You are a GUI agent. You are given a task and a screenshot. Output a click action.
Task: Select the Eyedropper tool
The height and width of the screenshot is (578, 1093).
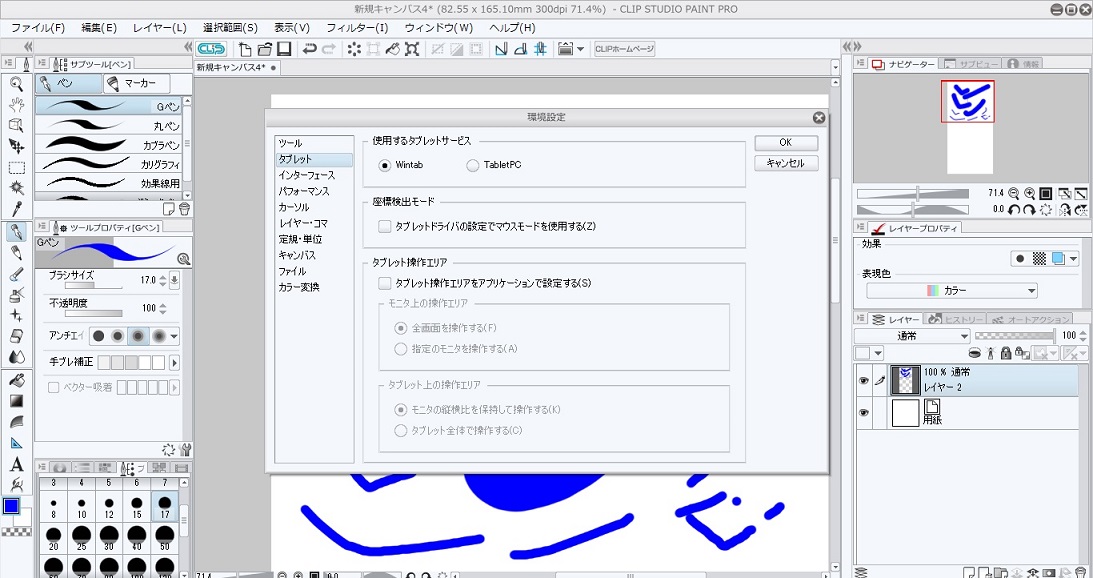coord(17,209)
